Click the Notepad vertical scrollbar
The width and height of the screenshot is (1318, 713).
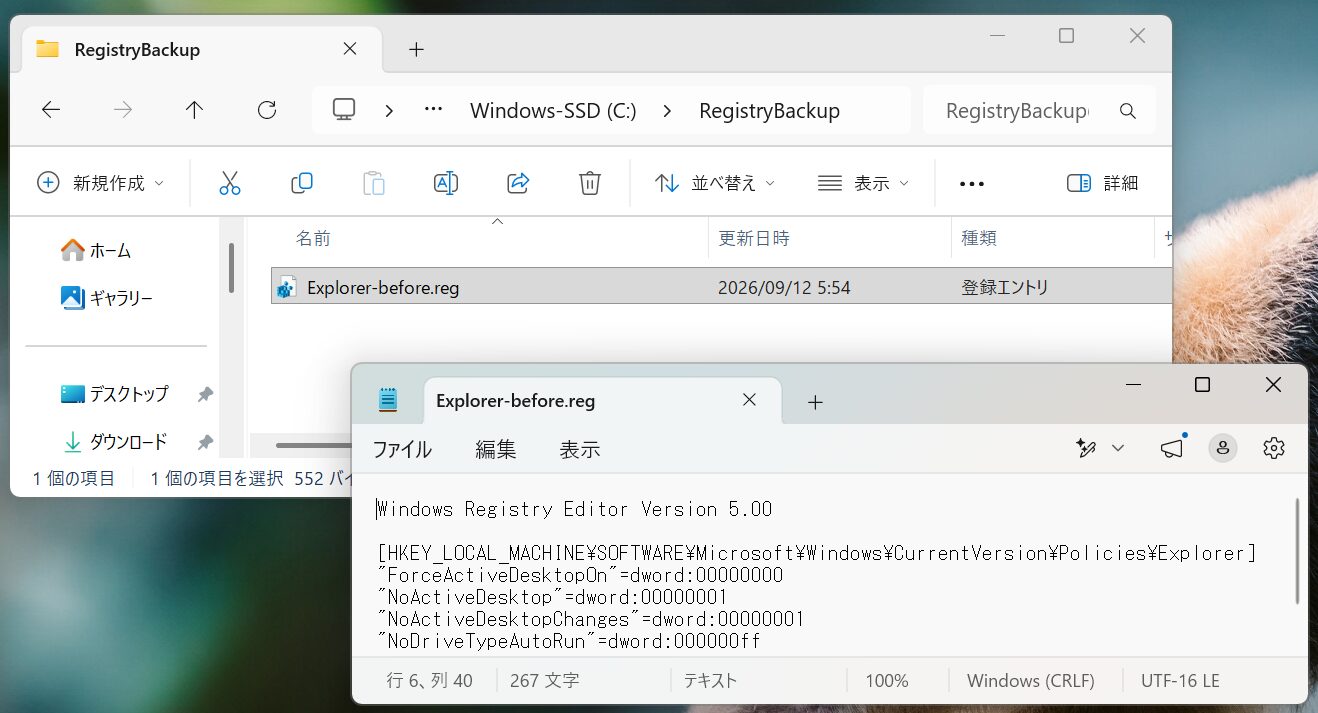point(1297,552)
